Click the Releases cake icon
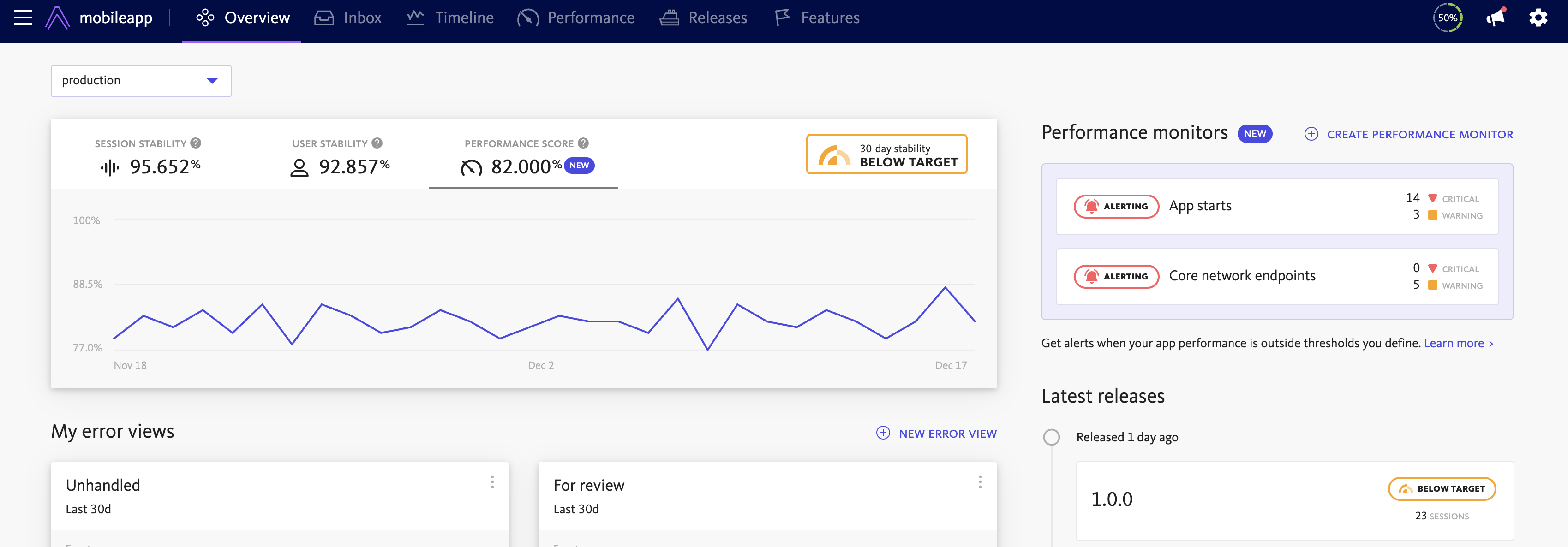This screenshot has height=547, width=1568. click(670, 18)
